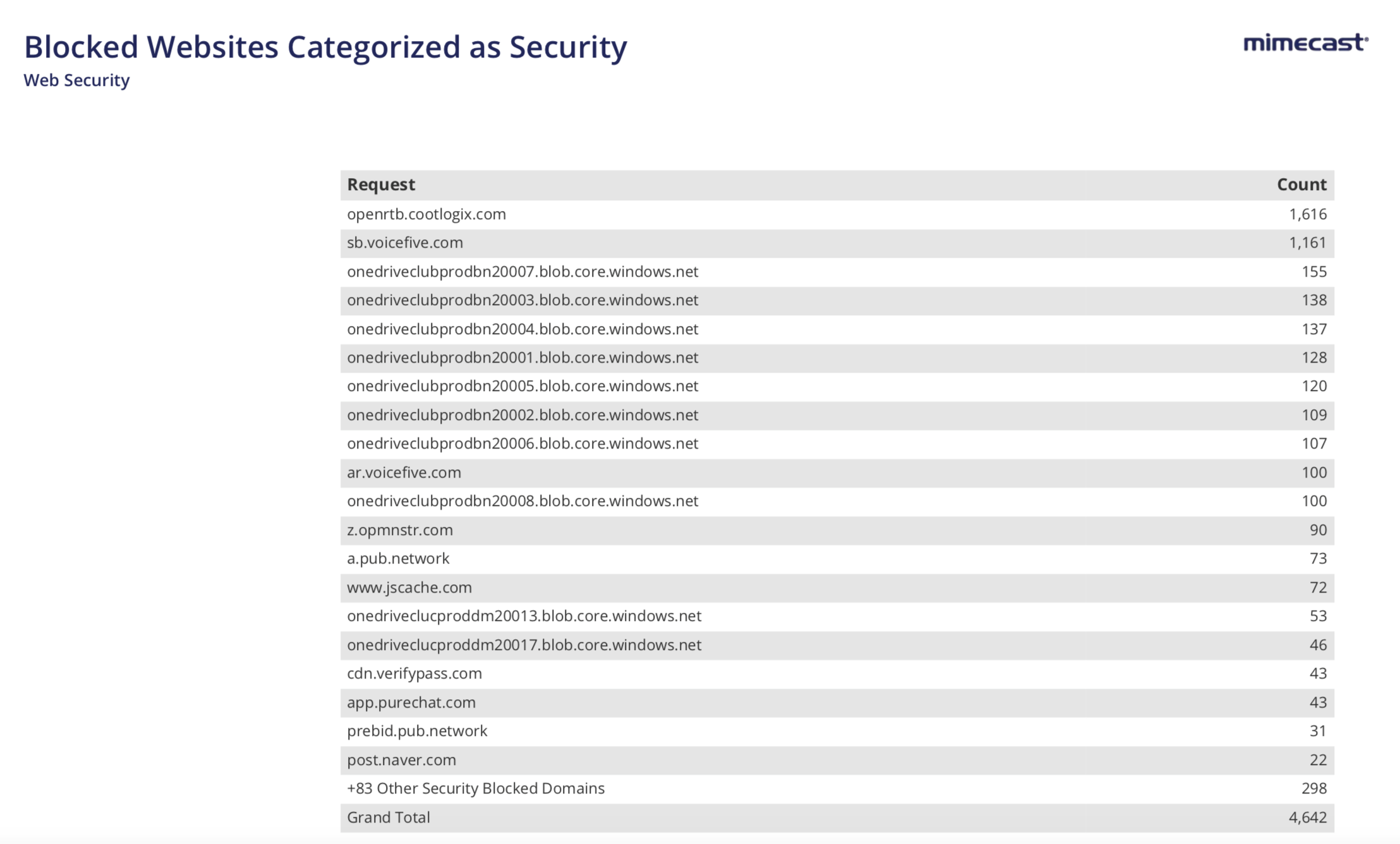Click the z.opmnstr.com request
The image size is (1400, 844).
tap(400, 530)
